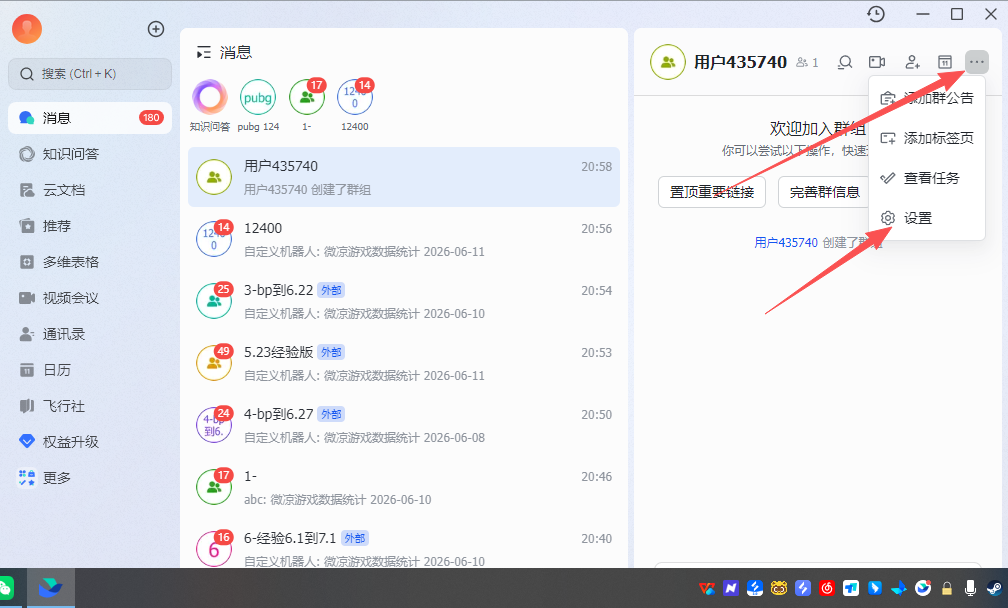The height and width of the screenshot is (608, 1008).
Task: Focus the 搜索 (Ctrl + K) search box
Action: pos(90,74)
